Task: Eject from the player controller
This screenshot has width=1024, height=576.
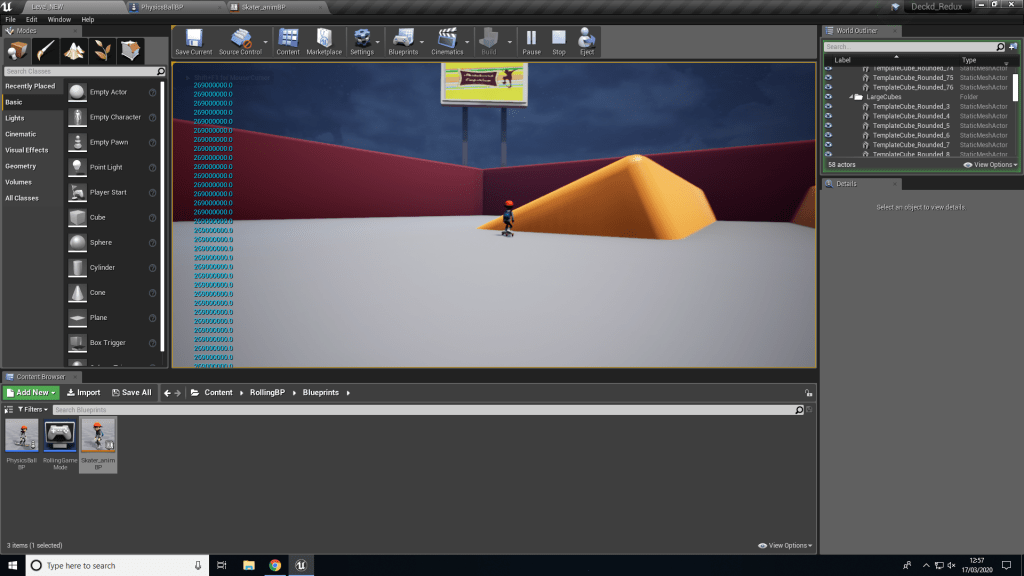Action: point(587,42)
